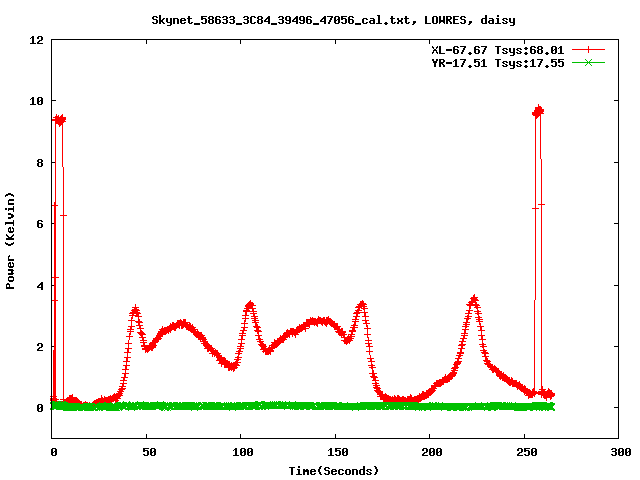The width and height of the screenshot is (640, 480).
Task: Select legend entry XL-67.67 Tsys:68.01
Action: tap(498, 50)
